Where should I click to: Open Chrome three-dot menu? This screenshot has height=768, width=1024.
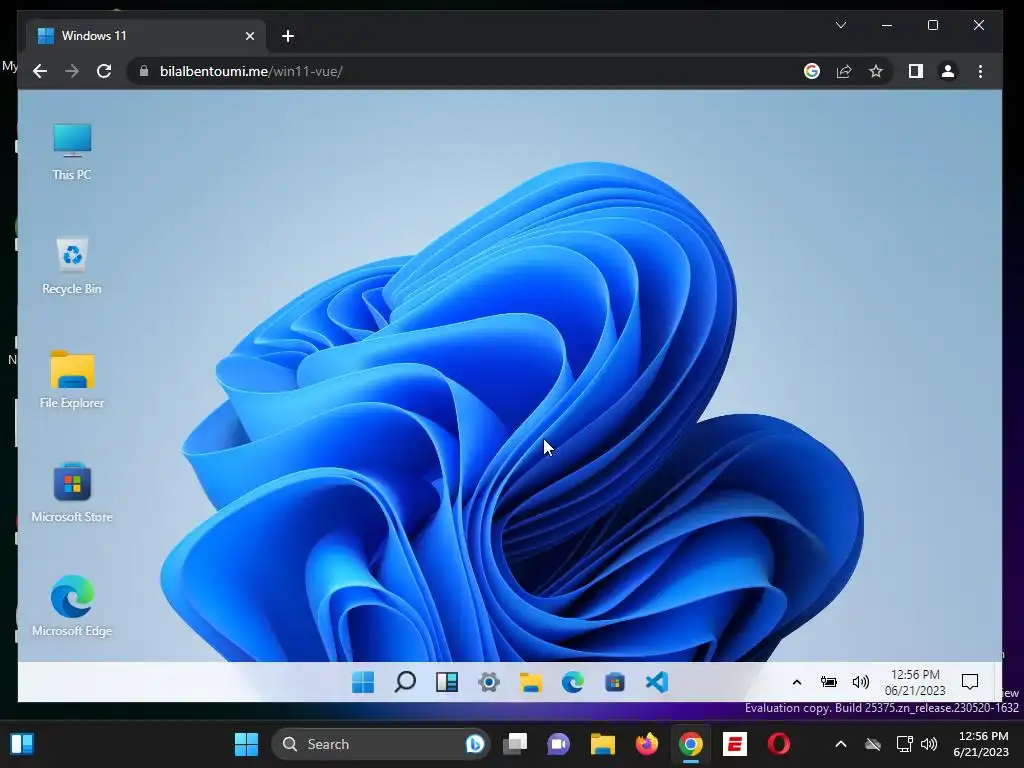[980, 71]
